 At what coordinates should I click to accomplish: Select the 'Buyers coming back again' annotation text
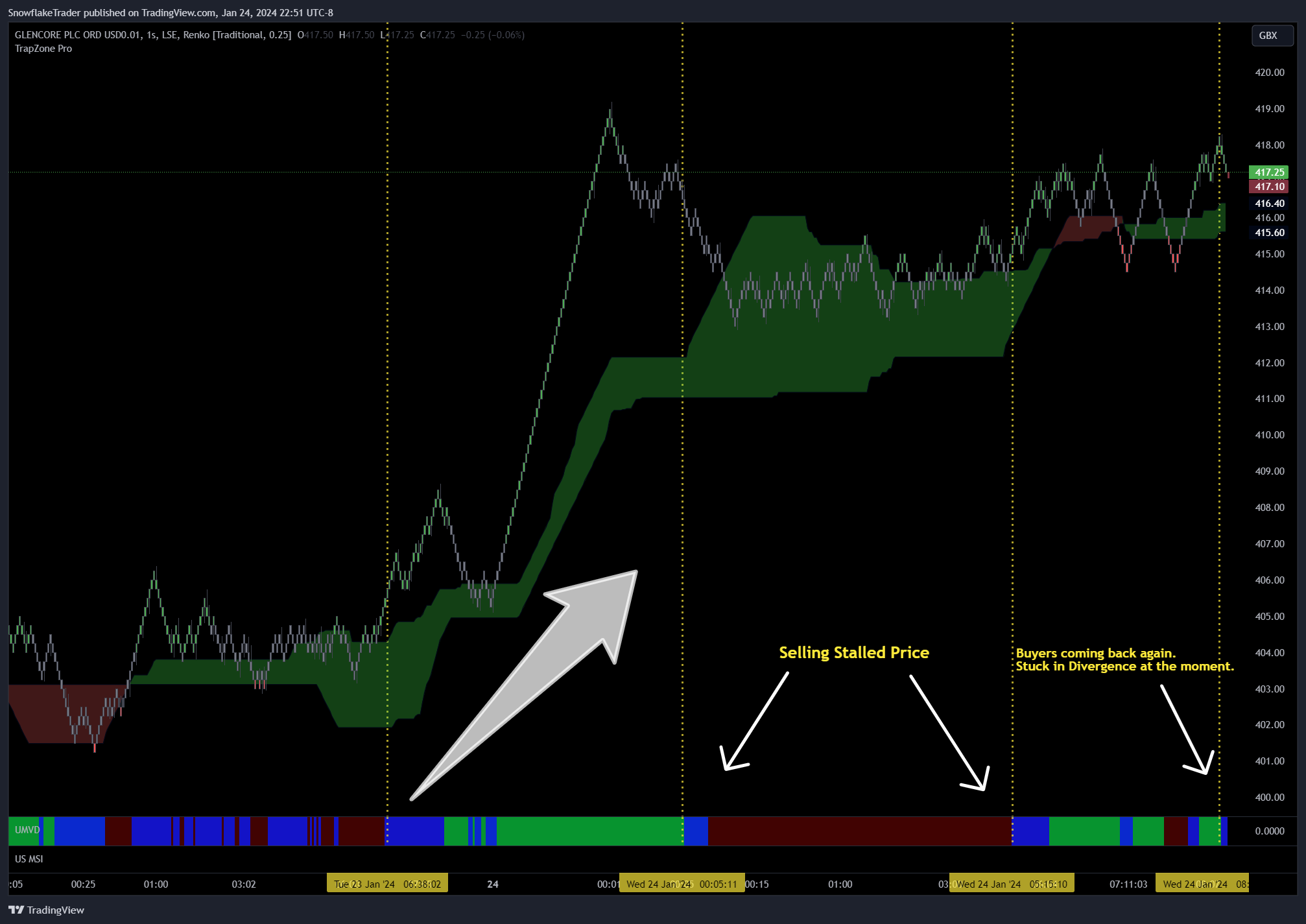pos(1095,653)
